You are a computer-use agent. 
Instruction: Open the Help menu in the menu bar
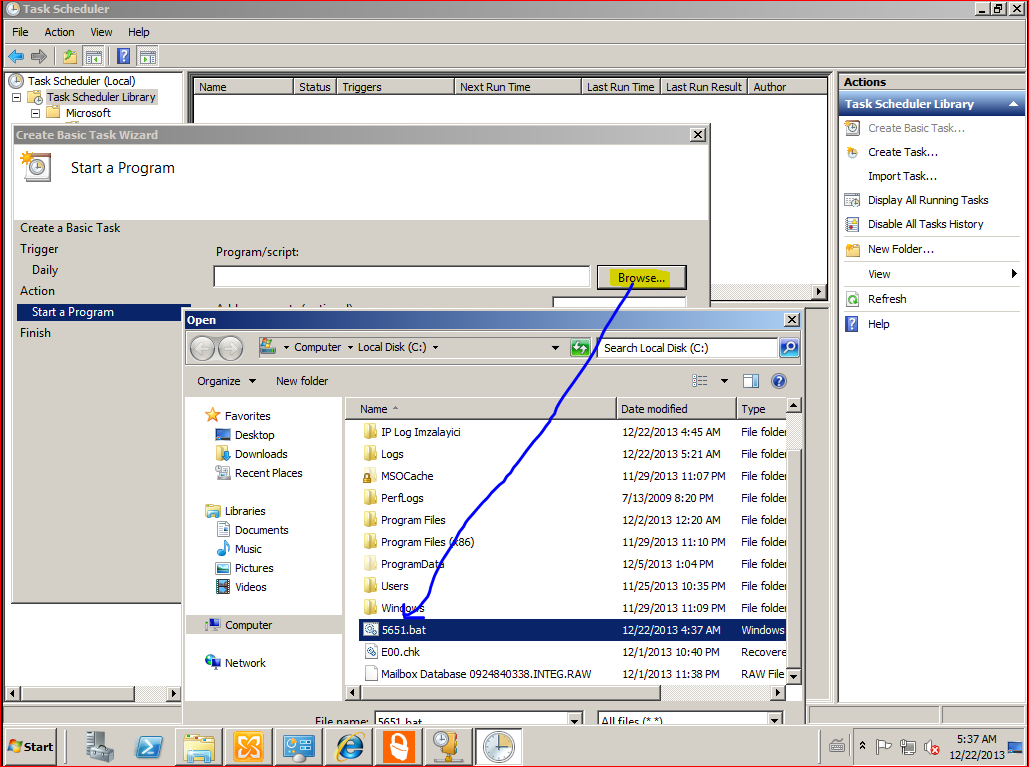(x=138, y=32)
